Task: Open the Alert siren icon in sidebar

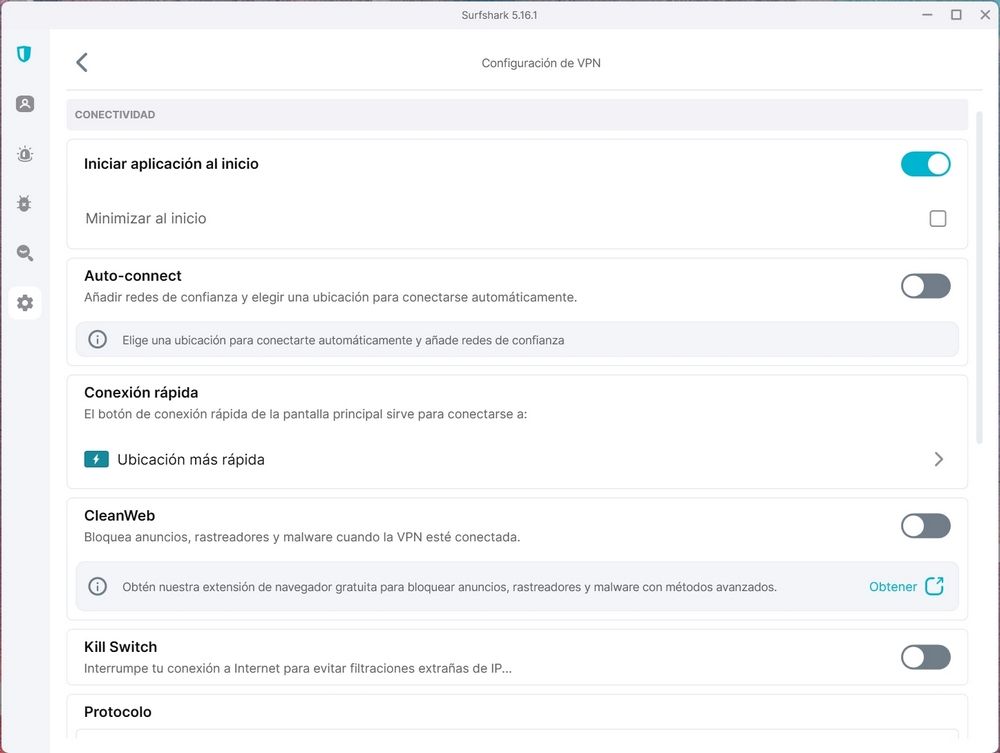Action: [x=25, y=154]
